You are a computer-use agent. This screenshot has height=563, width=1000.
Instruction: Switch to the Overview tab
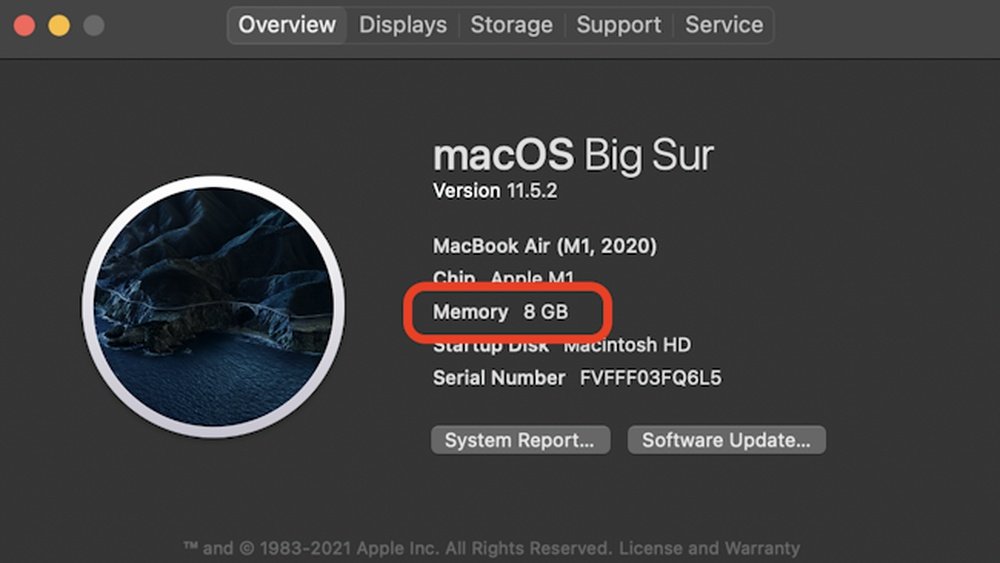coord(287,25)
